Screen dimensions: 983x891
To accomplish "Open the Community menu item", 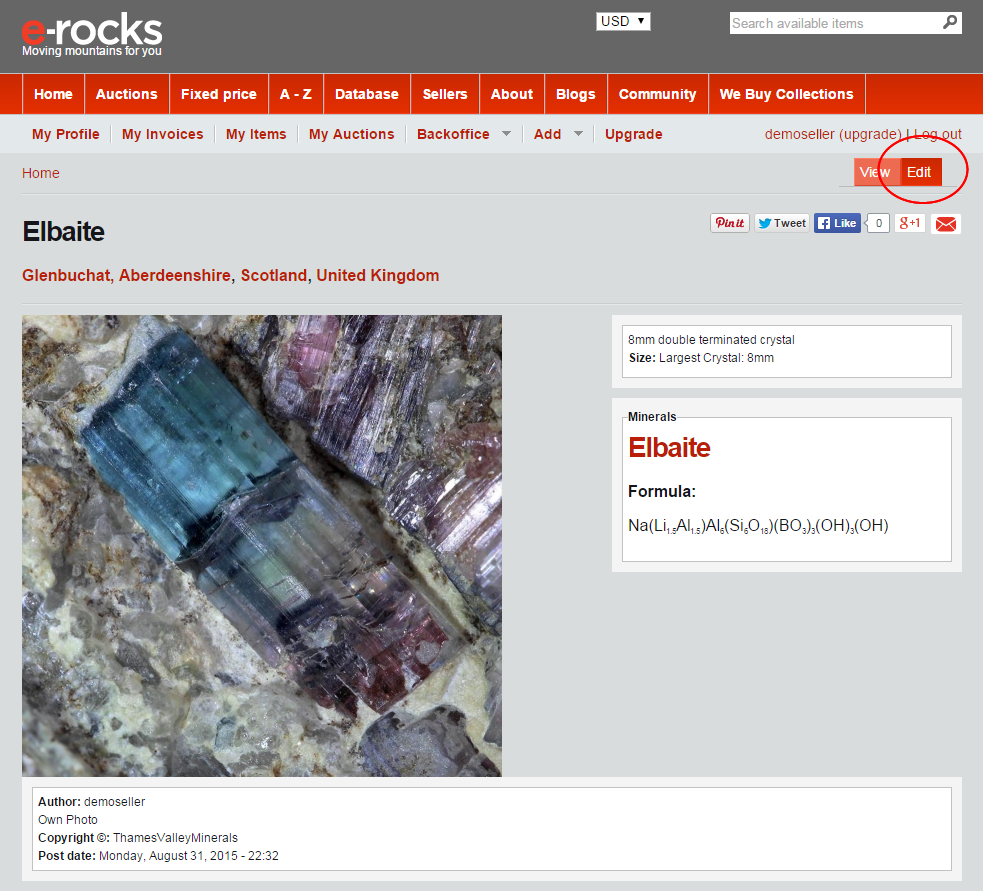I will pos(658,94).
